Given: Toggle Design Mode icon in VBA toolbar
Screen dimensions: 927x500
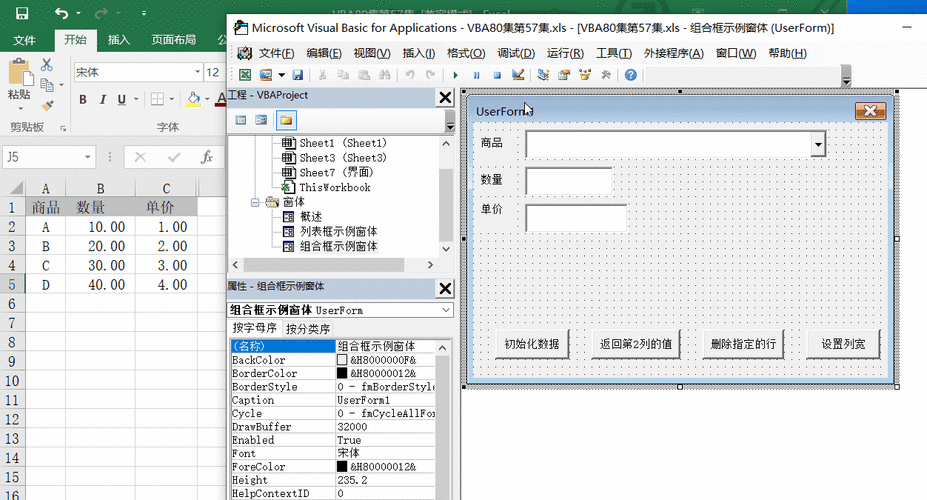Looking at the screenshot, I should click(518, 75).
